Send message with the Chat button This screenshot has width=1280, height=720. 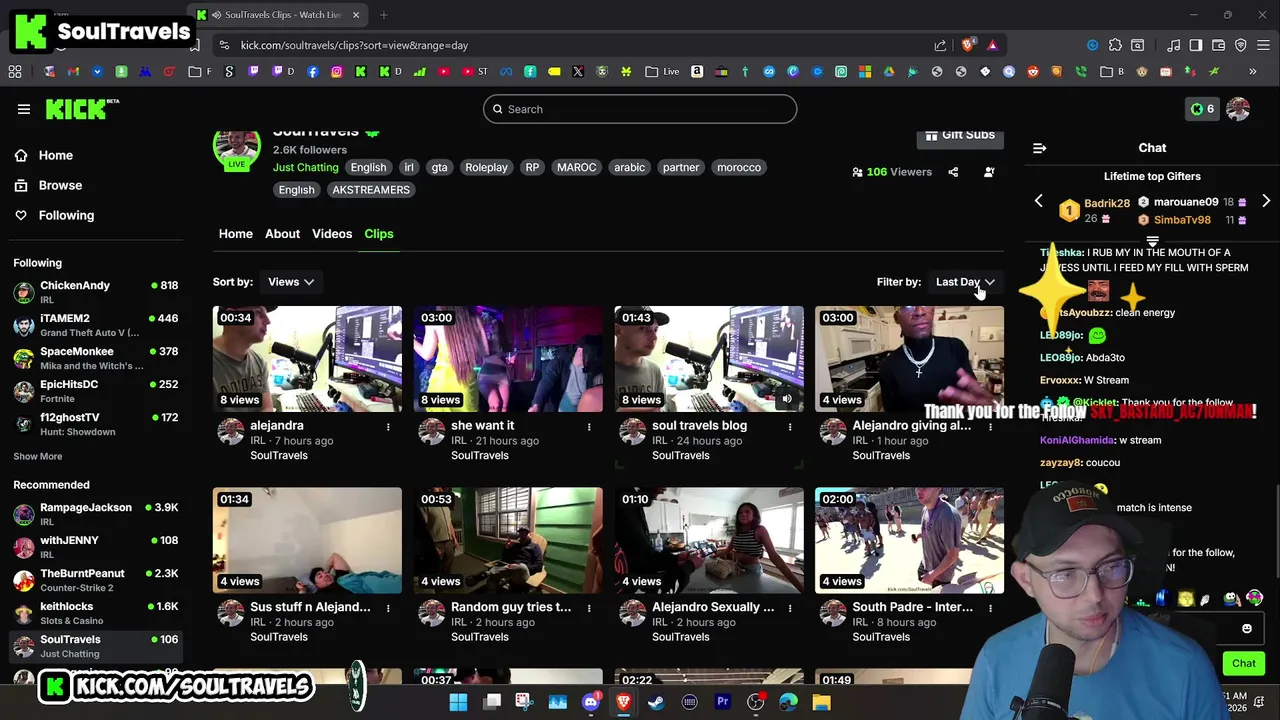click(1243, 663)
